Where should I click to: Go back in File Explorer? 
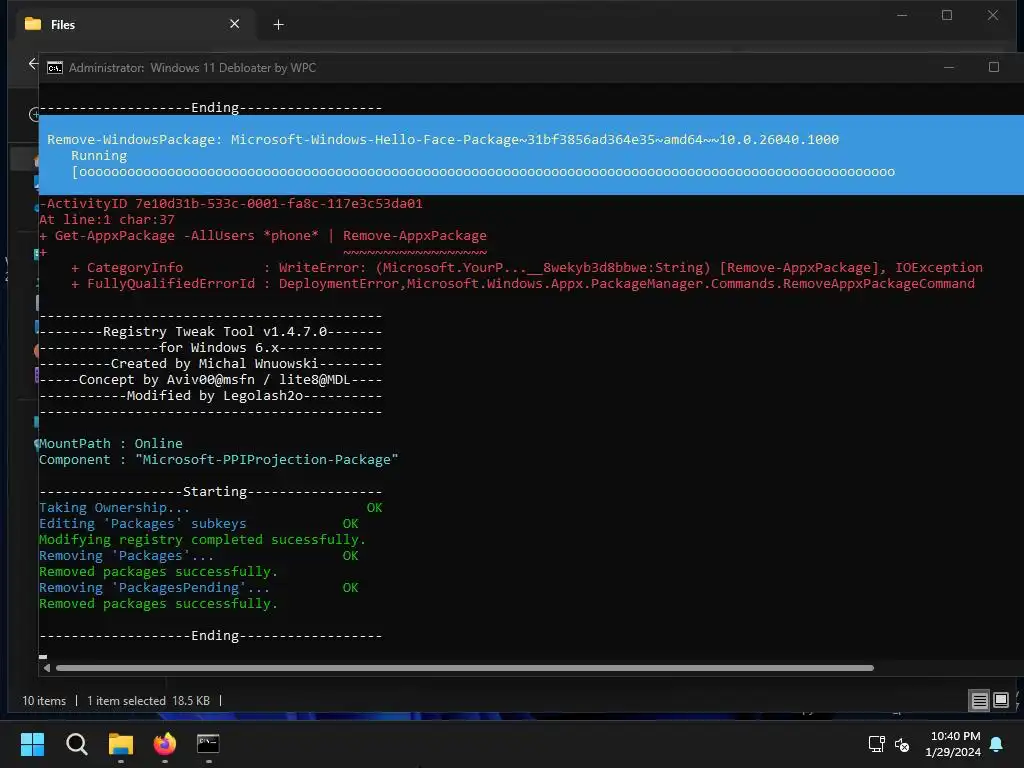(x=33, y=63)
